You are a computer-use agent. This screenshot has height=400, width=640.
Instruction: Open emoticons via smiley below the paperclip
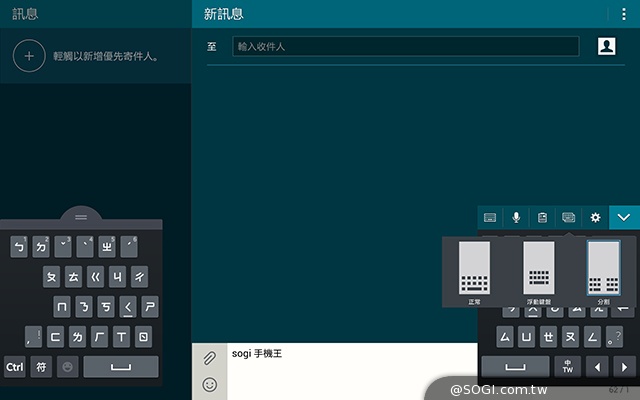[210, 384]
